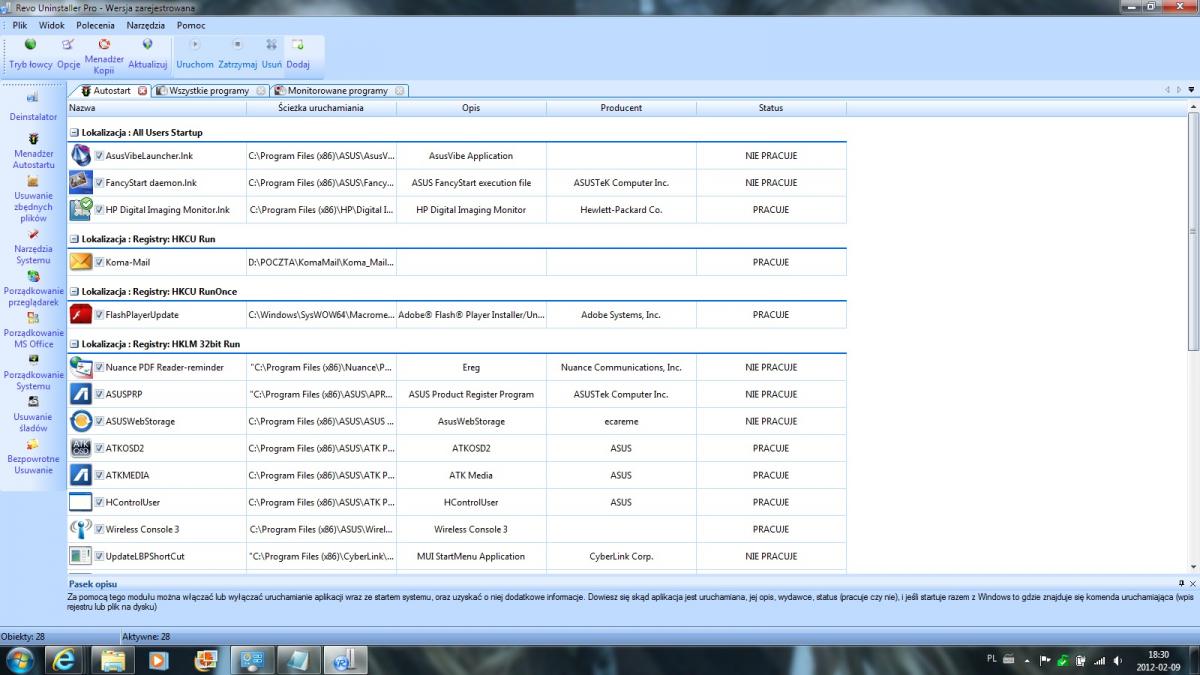Open Menadżer Kopii backup manager

(104, 56)
